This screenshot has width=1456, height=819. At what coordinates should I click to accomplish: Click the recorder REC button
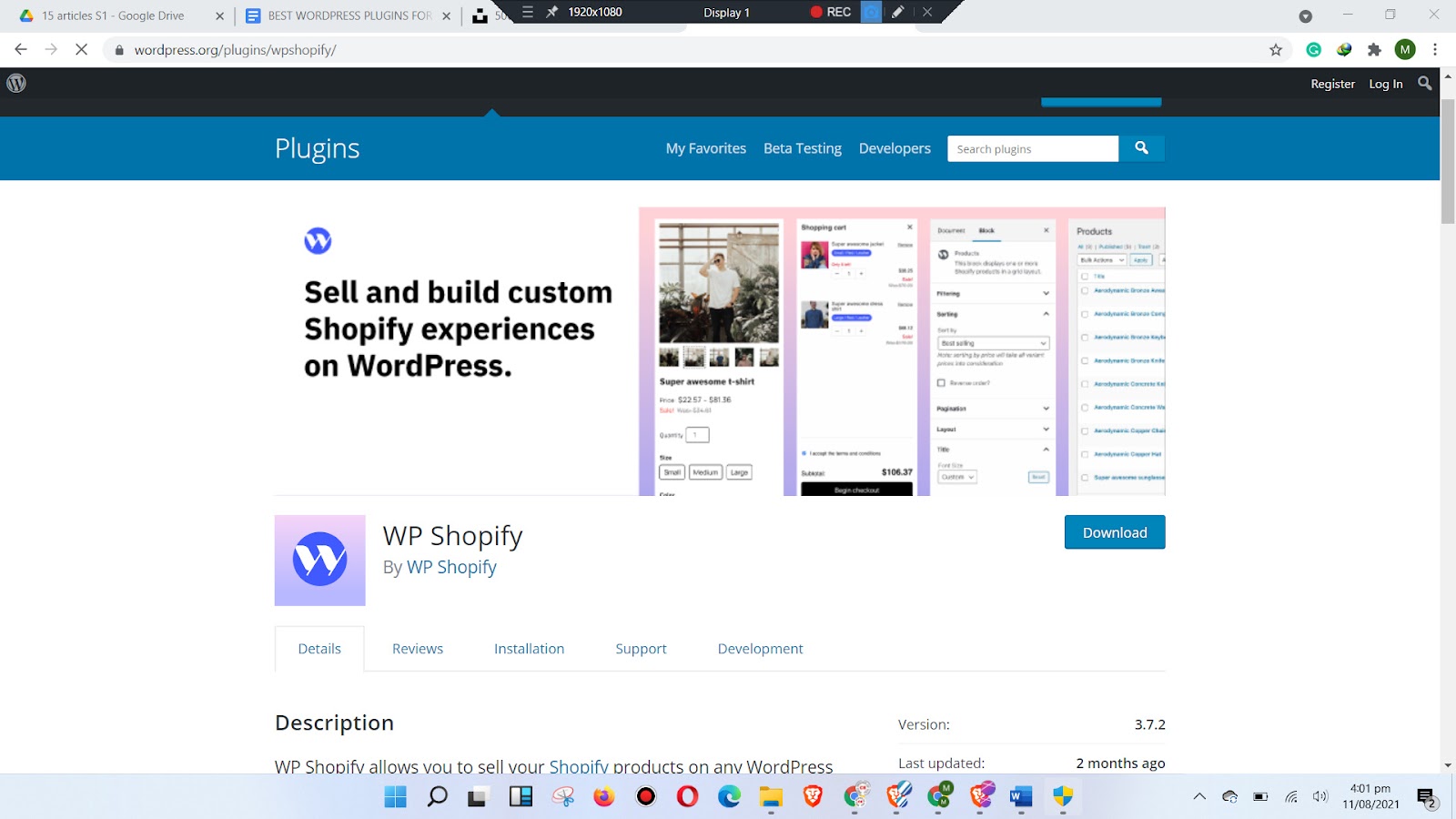point(831,12)
